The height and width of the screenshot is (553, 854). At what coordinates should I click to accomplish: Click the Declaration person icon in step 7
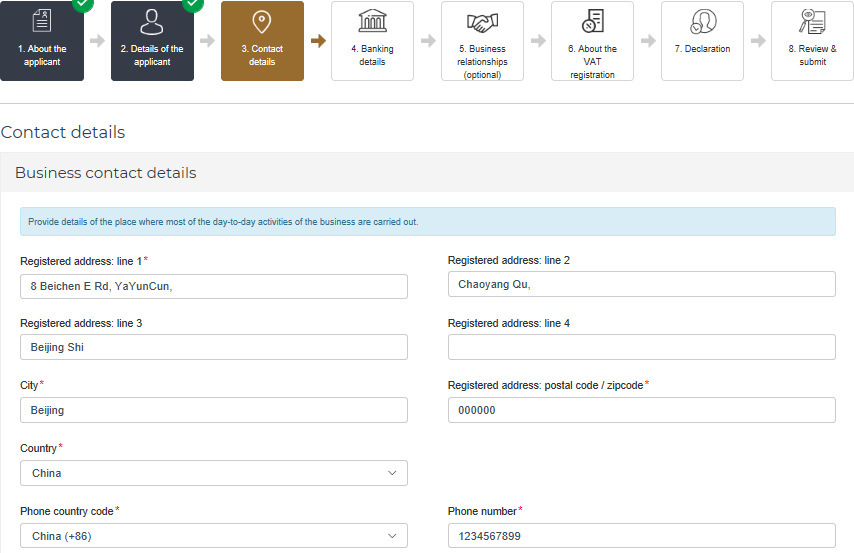click(703, 22)
